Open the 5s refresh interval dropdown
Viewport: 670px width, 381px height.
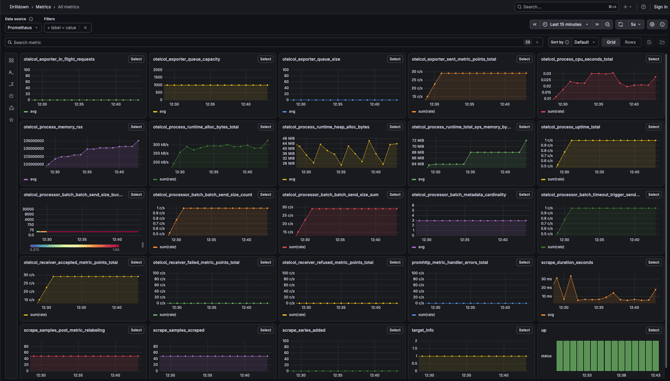(x=636, y=24)
